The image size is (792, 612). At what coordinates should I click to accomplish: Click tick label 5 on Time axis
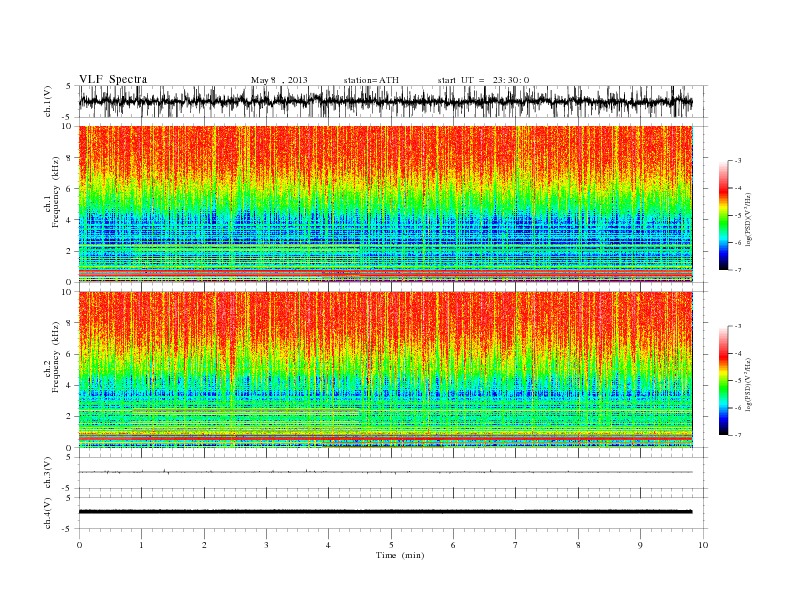[391, 545]
